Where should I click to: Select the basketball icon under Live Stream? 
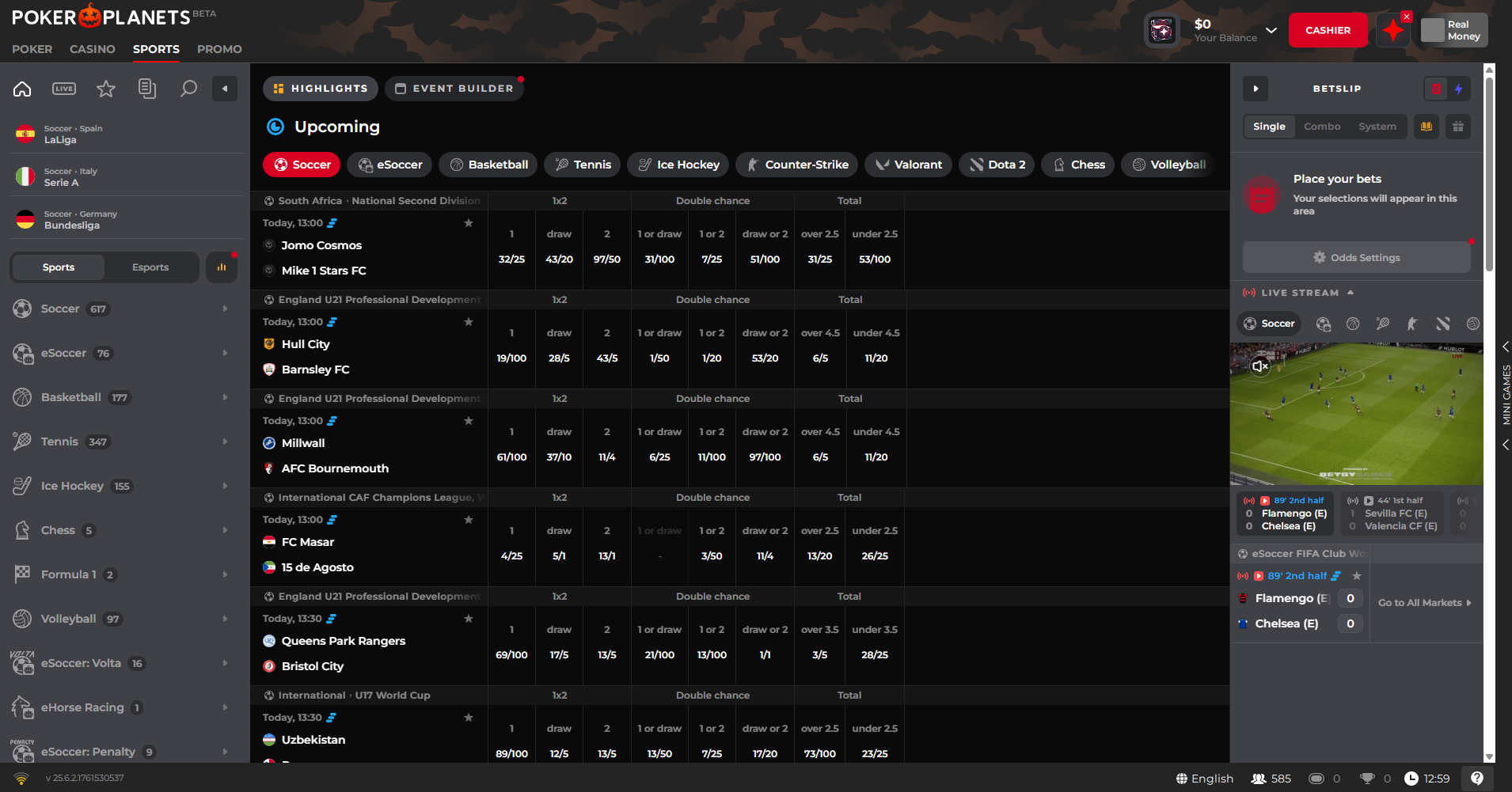point(1352,324)
